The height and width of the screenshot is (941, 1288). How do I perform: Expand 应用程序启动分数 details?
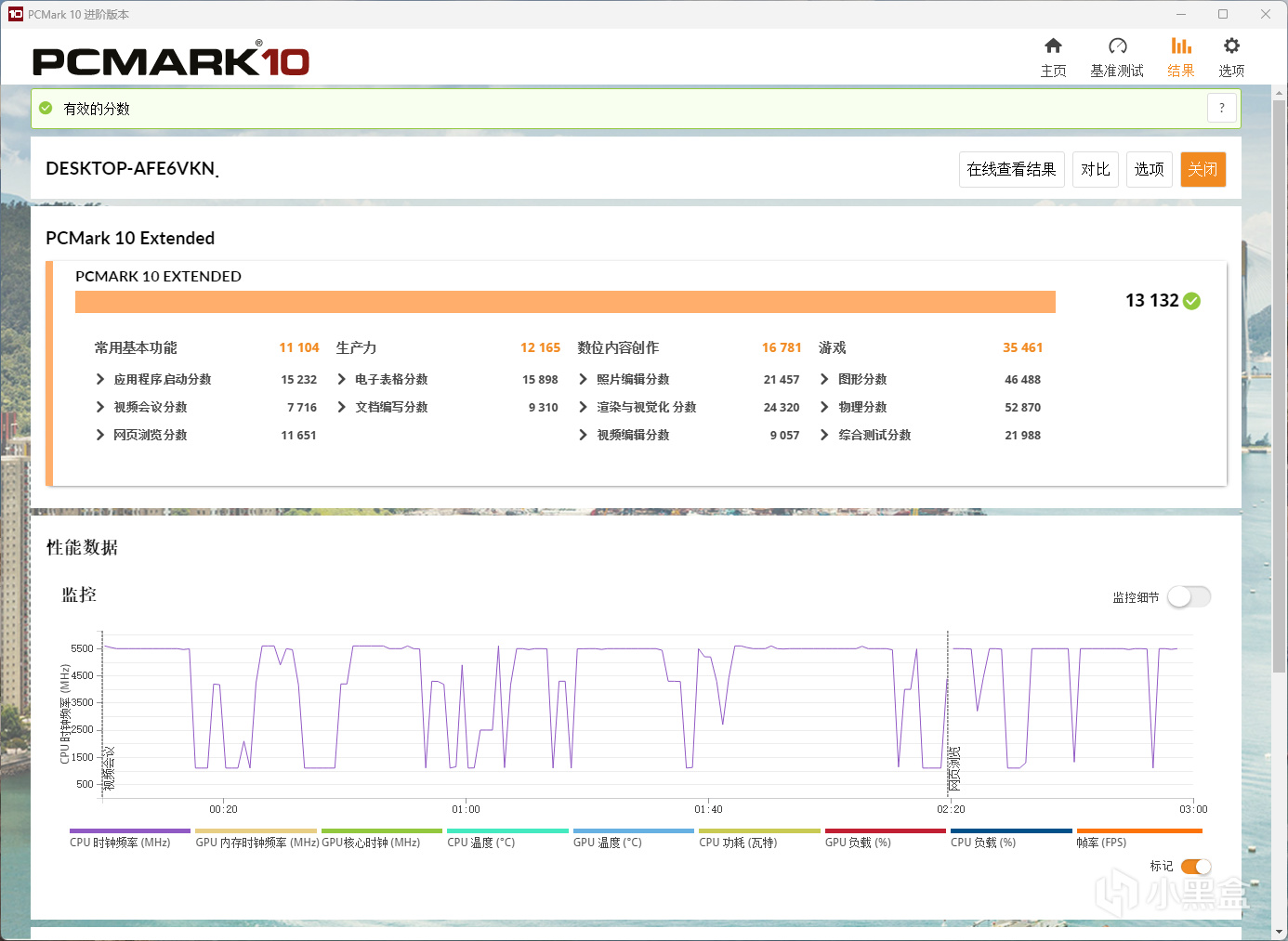coord(100,379)
